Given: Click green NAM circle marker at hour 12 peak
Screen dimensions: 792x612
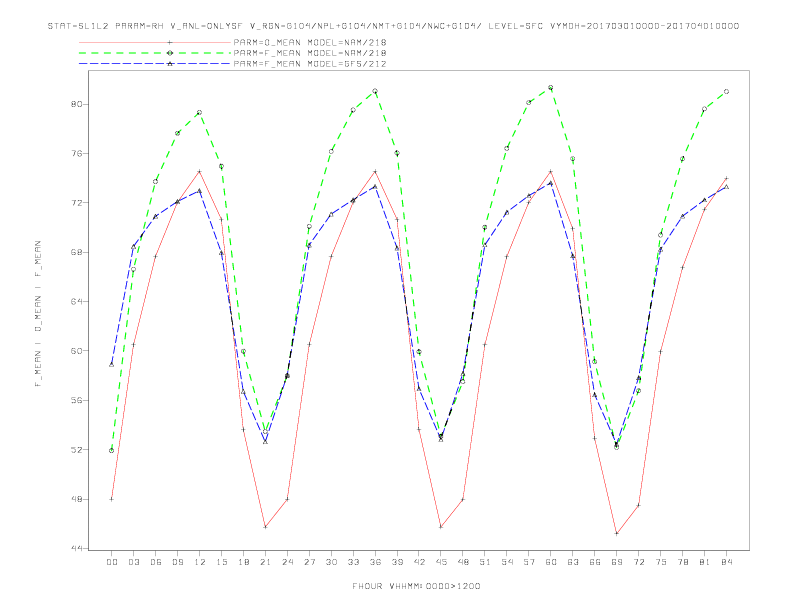Looking at the screenshot, I should pos(200,113).
